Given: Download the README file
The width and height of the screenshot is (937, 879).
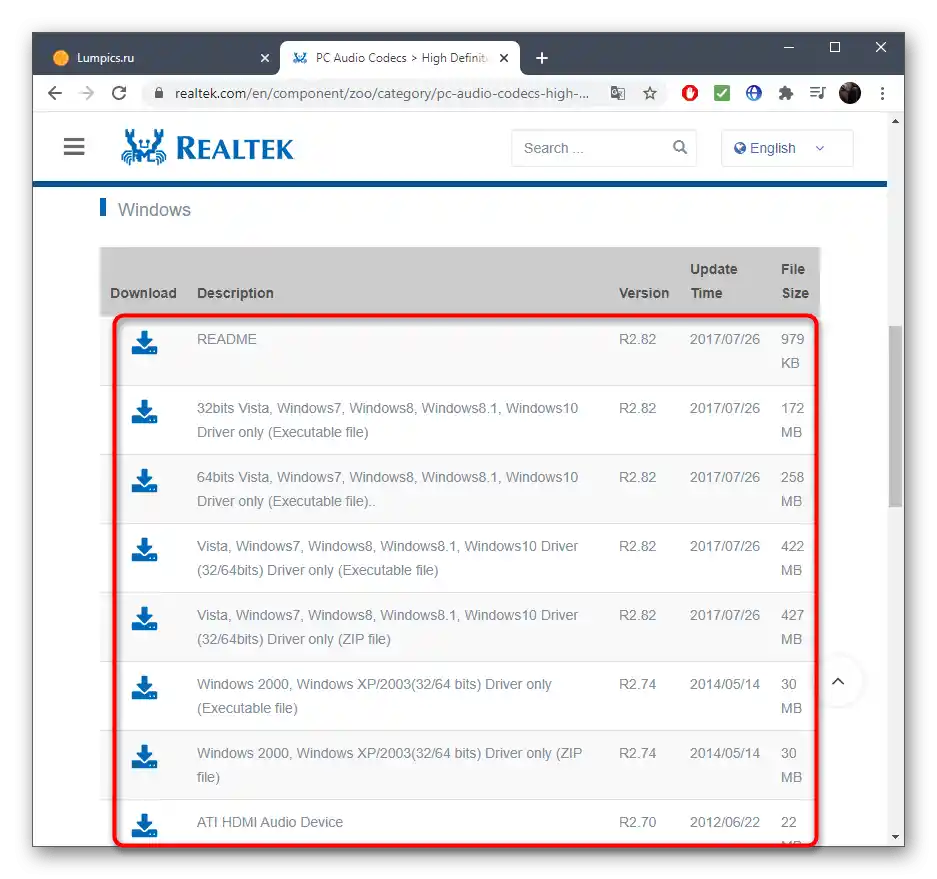Looking at the screenshot, I should click(144, 343).
